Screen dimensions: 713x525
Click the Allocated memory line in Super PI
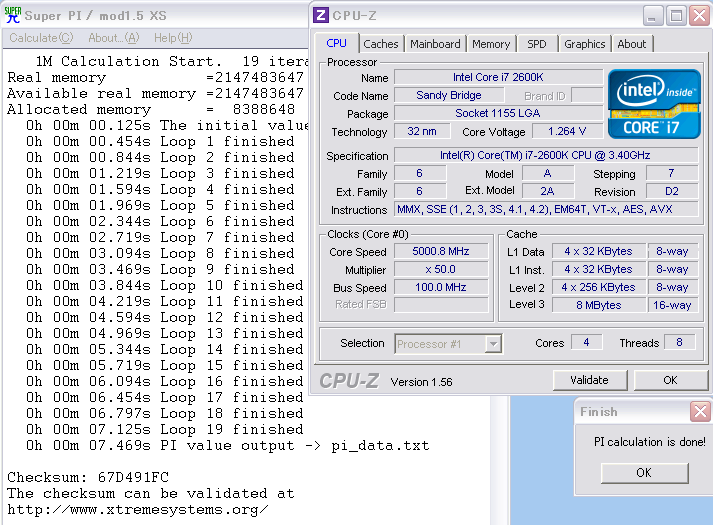tap(151, 110)
